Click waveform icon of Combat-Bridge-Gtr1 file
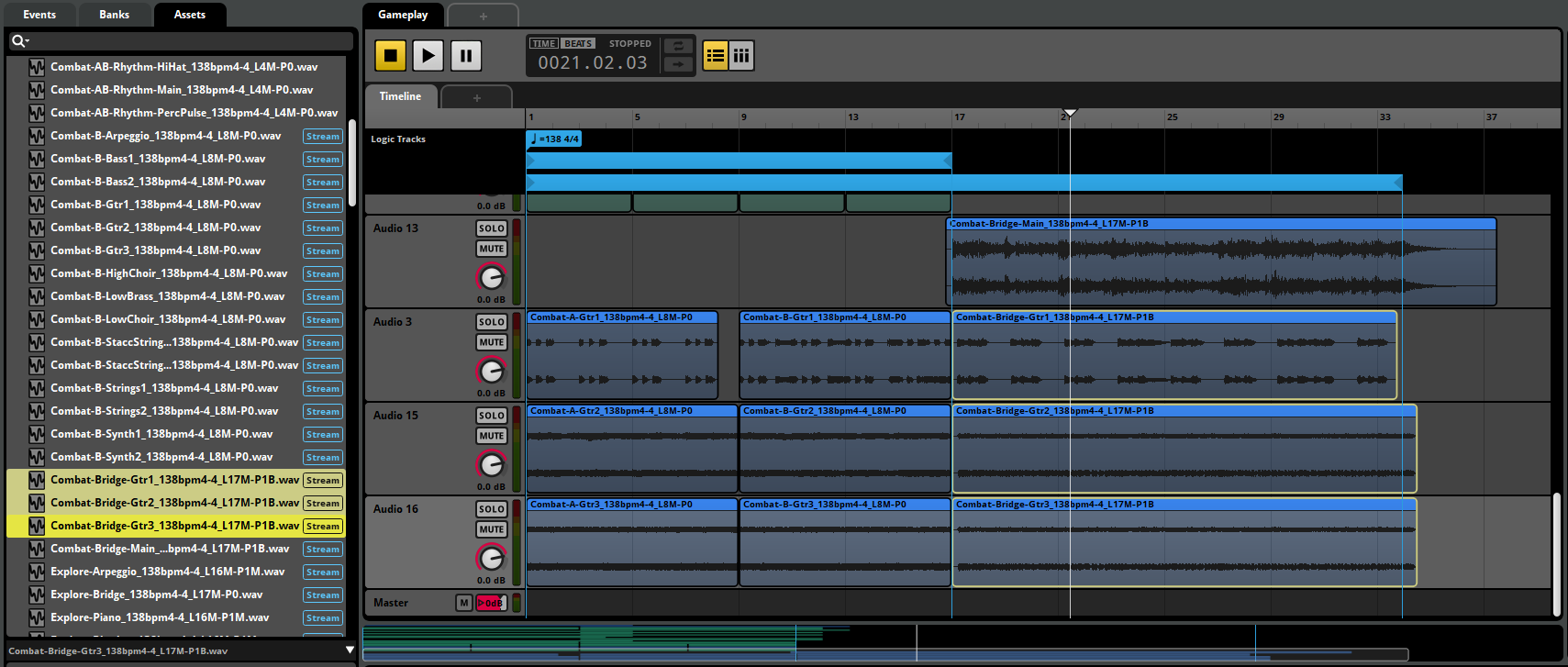Viewport: 1568px width, 667px height. (x=37, y=480)
